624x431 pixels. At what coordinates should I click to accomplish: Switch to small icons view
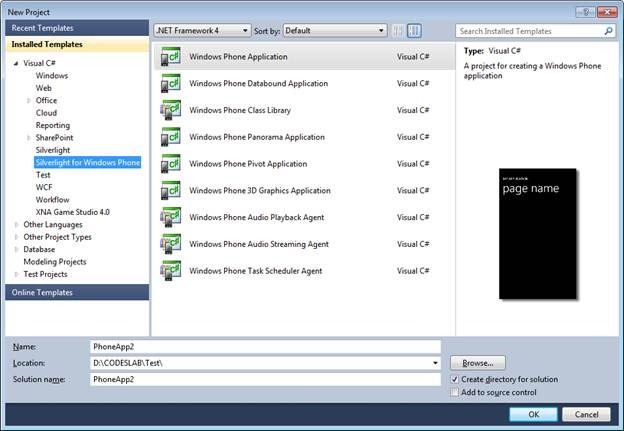397,31
